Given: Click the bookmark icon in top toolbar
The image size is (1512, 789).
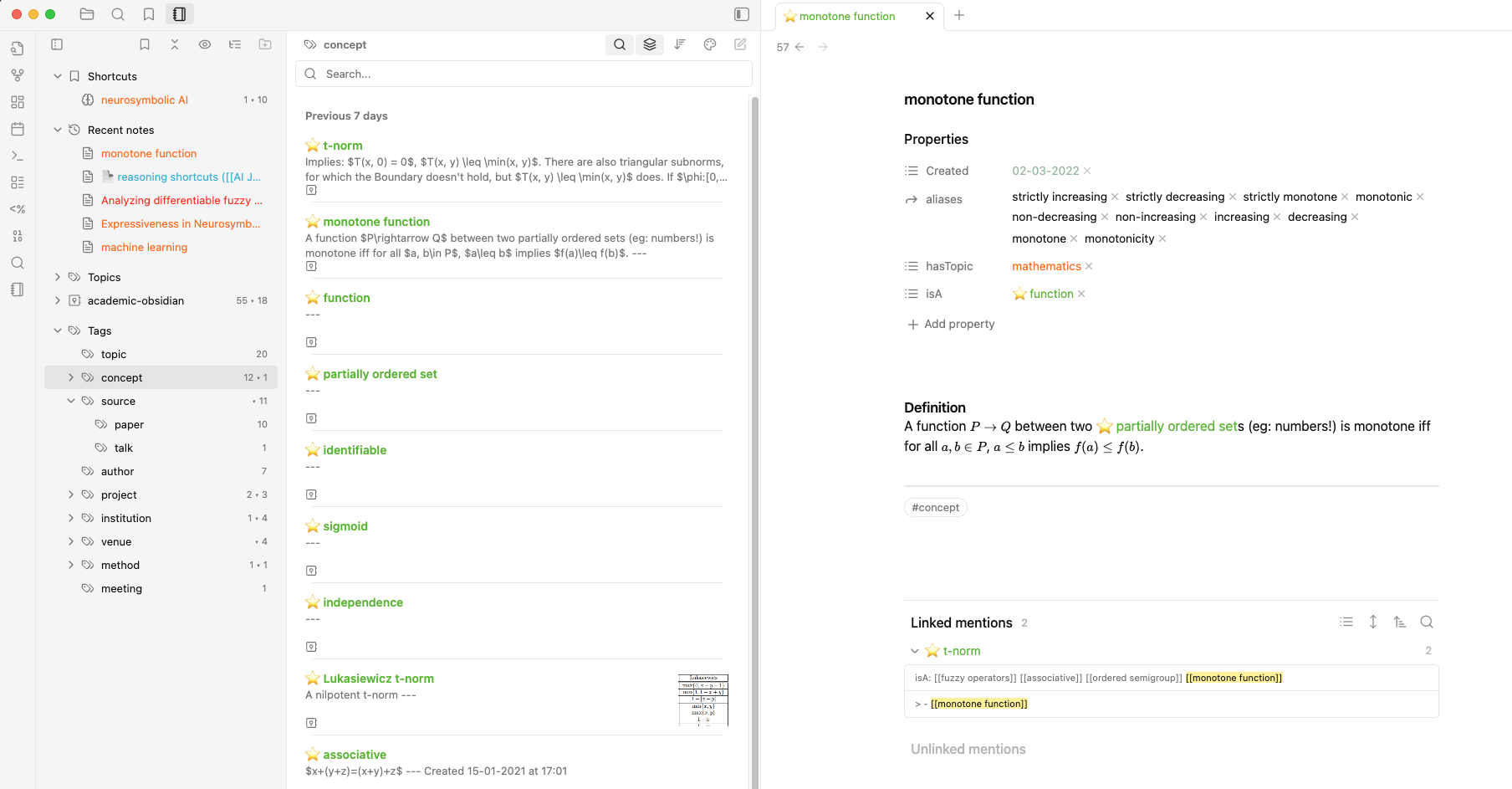Looking at the screenshot, I should (x=148, y=14).
